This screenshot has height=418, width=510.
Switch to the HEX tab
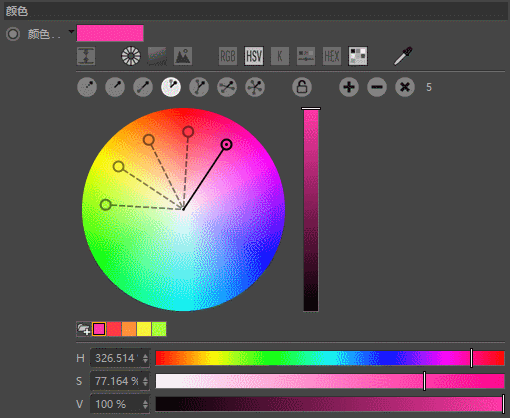[x=332, y=56]
